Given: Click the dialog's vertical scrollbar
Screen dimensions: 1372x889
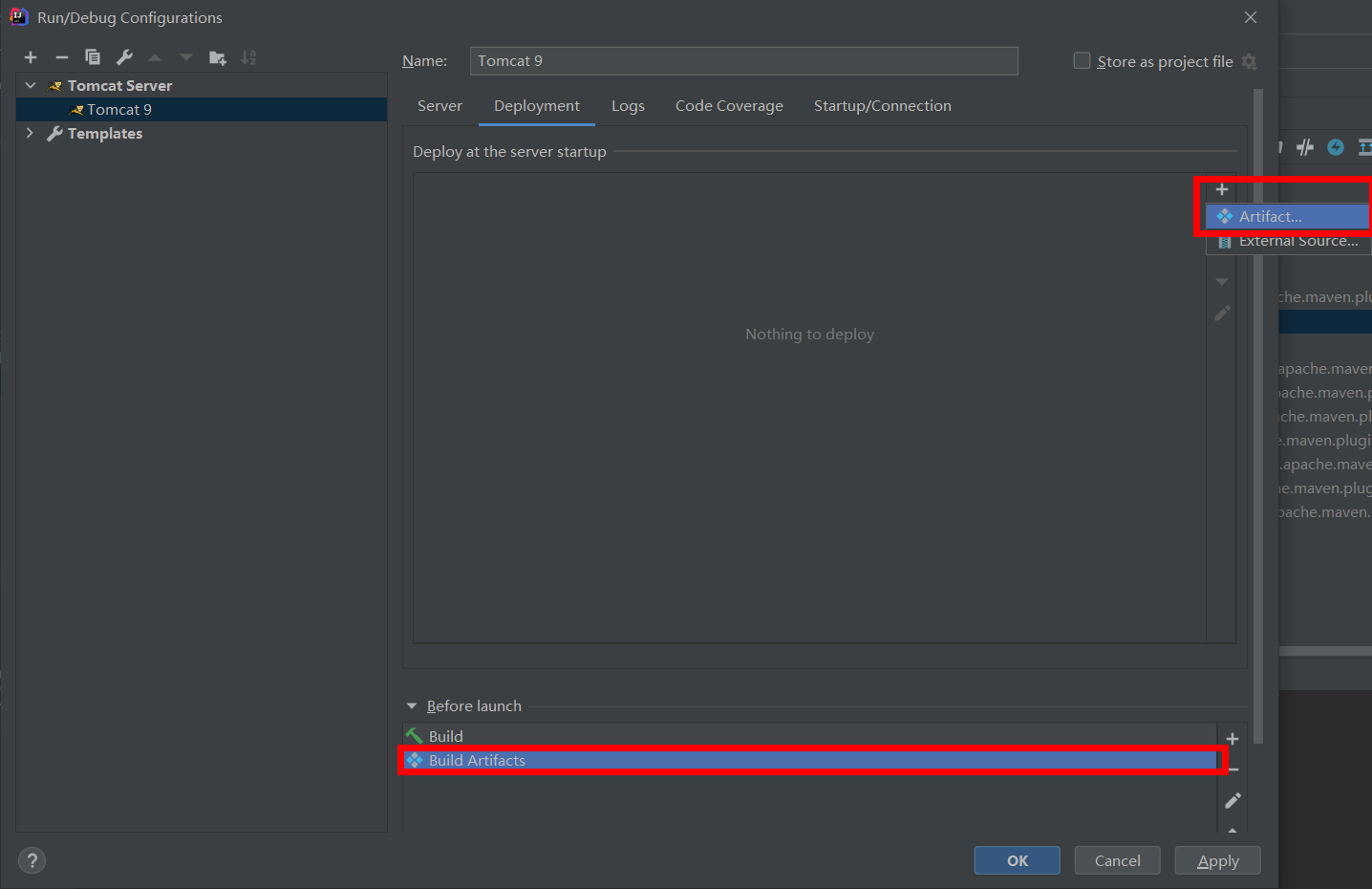Looking at the screenshot, I should coord(1258,416).
